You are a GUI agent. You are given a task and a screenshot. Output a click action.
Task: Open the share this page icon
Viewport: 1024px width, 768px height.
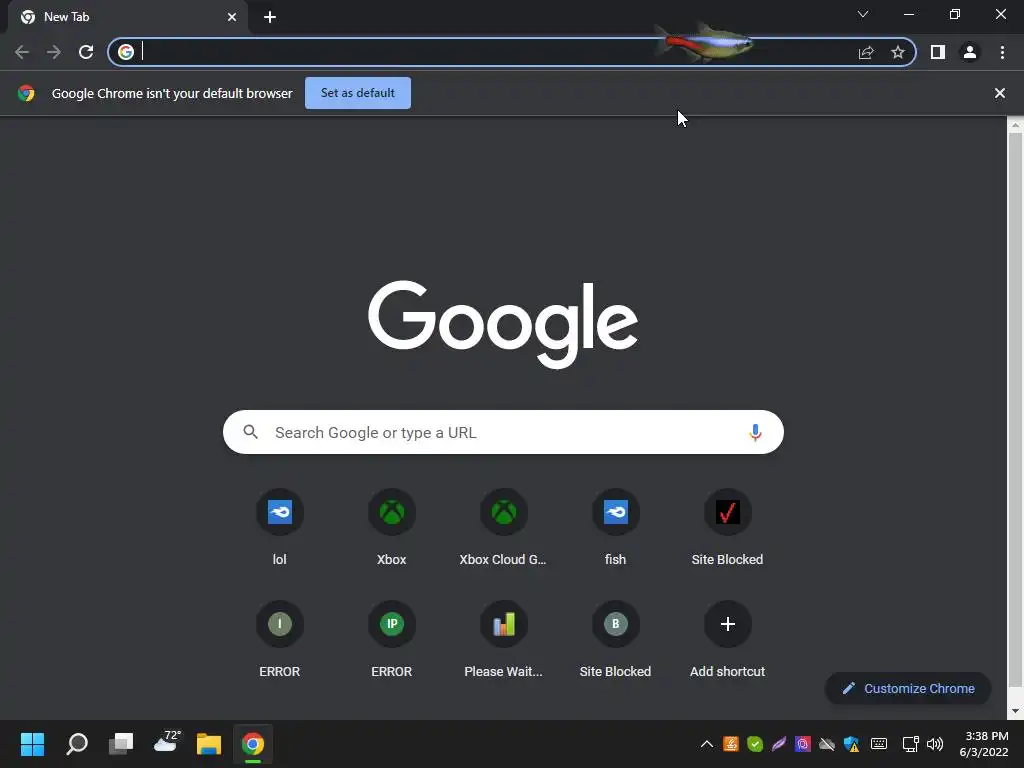[866, 52]
